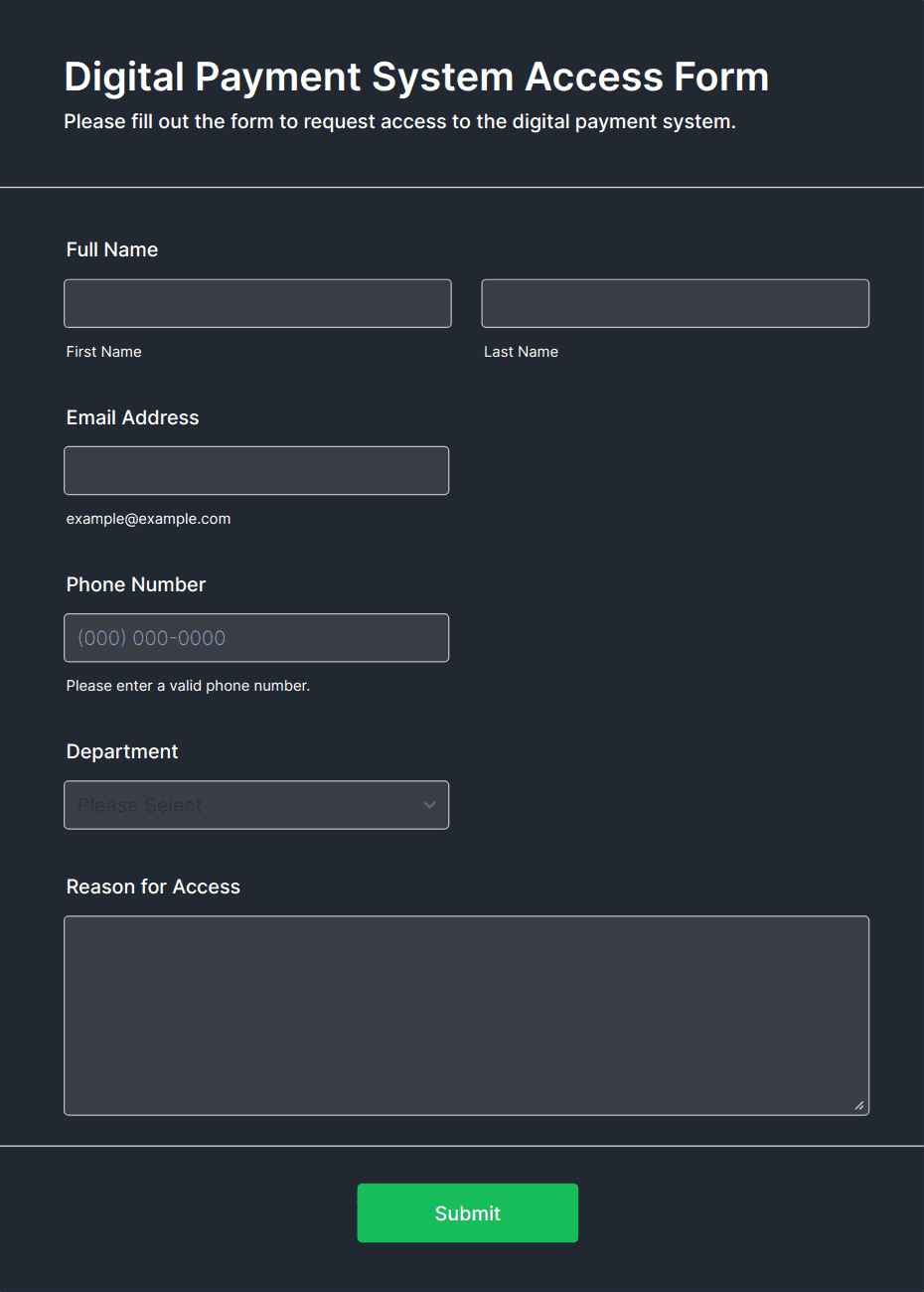Click the Last Name helper label
This screenshot has width=924, height=1292.
click(521, 351)
